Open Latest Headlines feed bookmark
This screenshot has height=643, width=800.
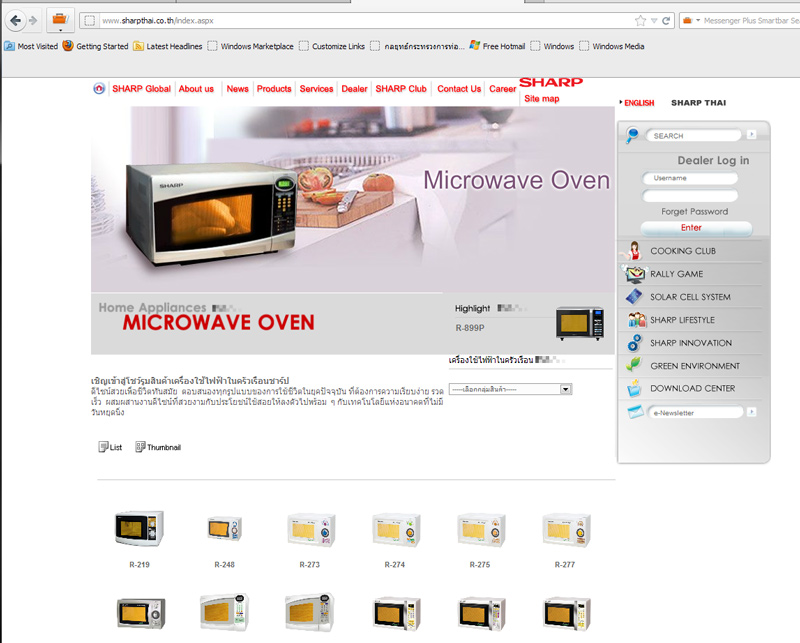(x=167, y=46)
